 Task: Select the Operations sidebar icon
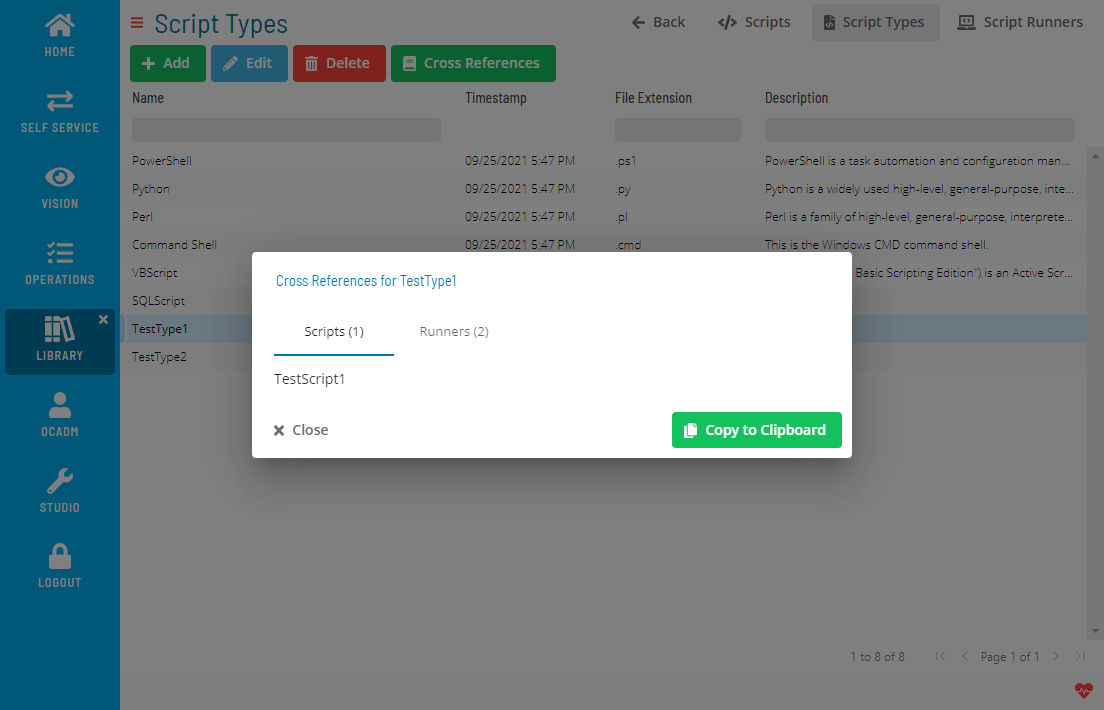click(x=59, y=262)
